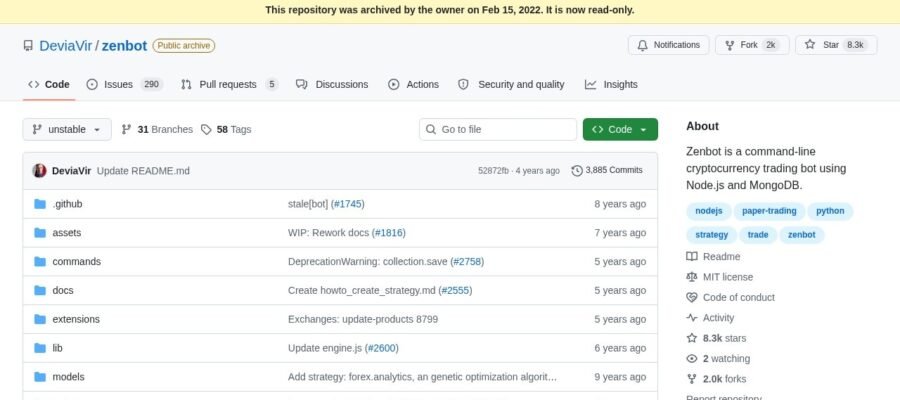Select the python topic tag

[830, 211]
